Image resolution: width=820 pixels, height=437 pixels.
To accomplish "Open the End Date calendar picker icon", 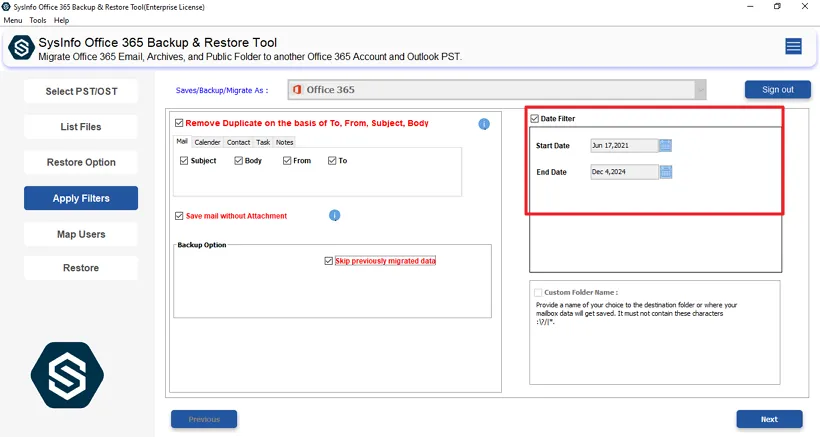I will coord(666,172).
